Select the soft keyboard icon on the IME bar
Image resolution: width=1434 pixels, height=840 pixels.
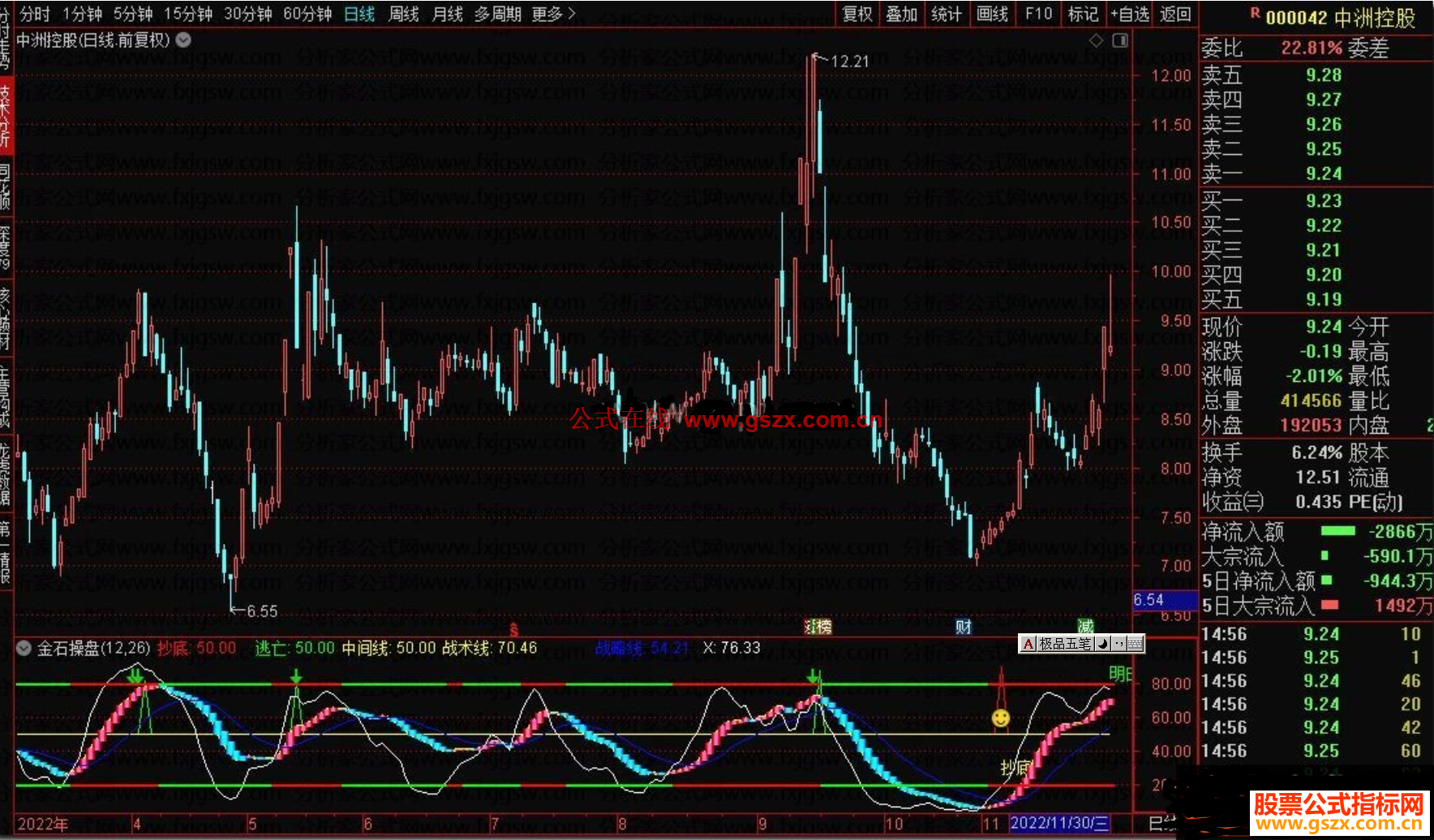(x=1136, y=644)
